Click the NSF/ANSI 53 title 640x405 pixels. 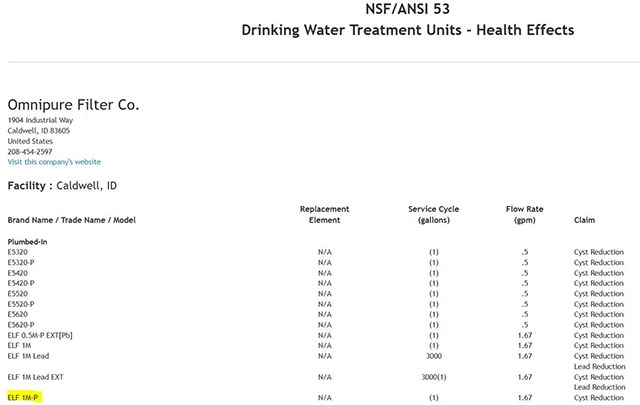point(408,10)
